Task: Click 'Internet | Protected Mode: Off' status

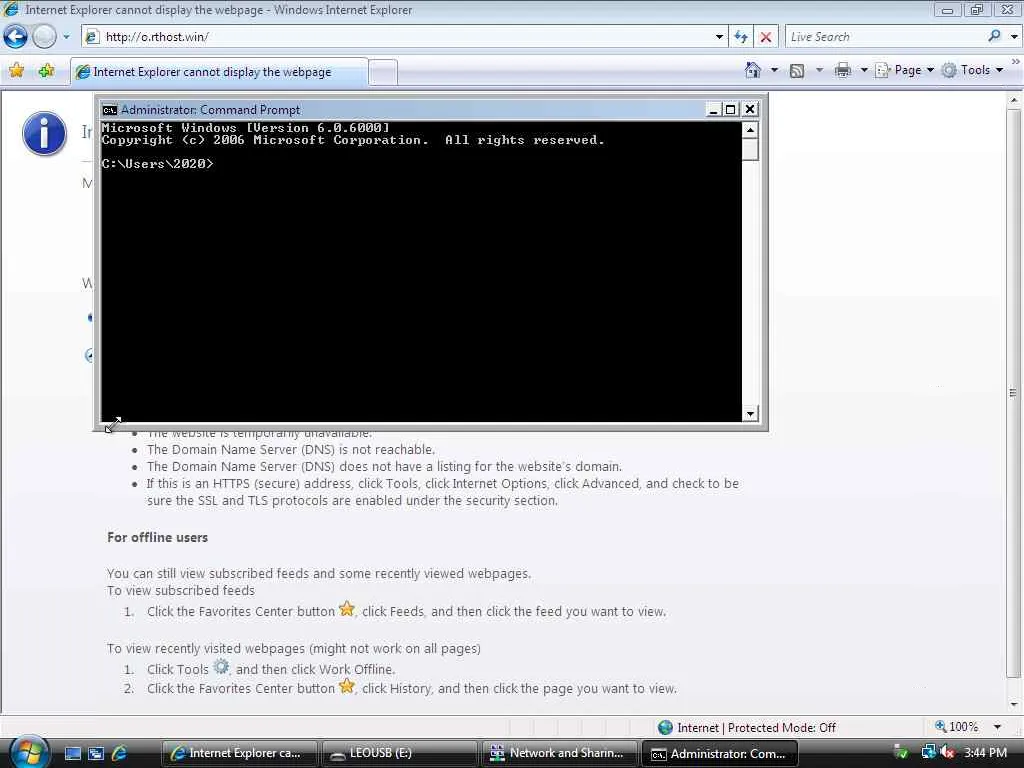Action: point(756,728)
